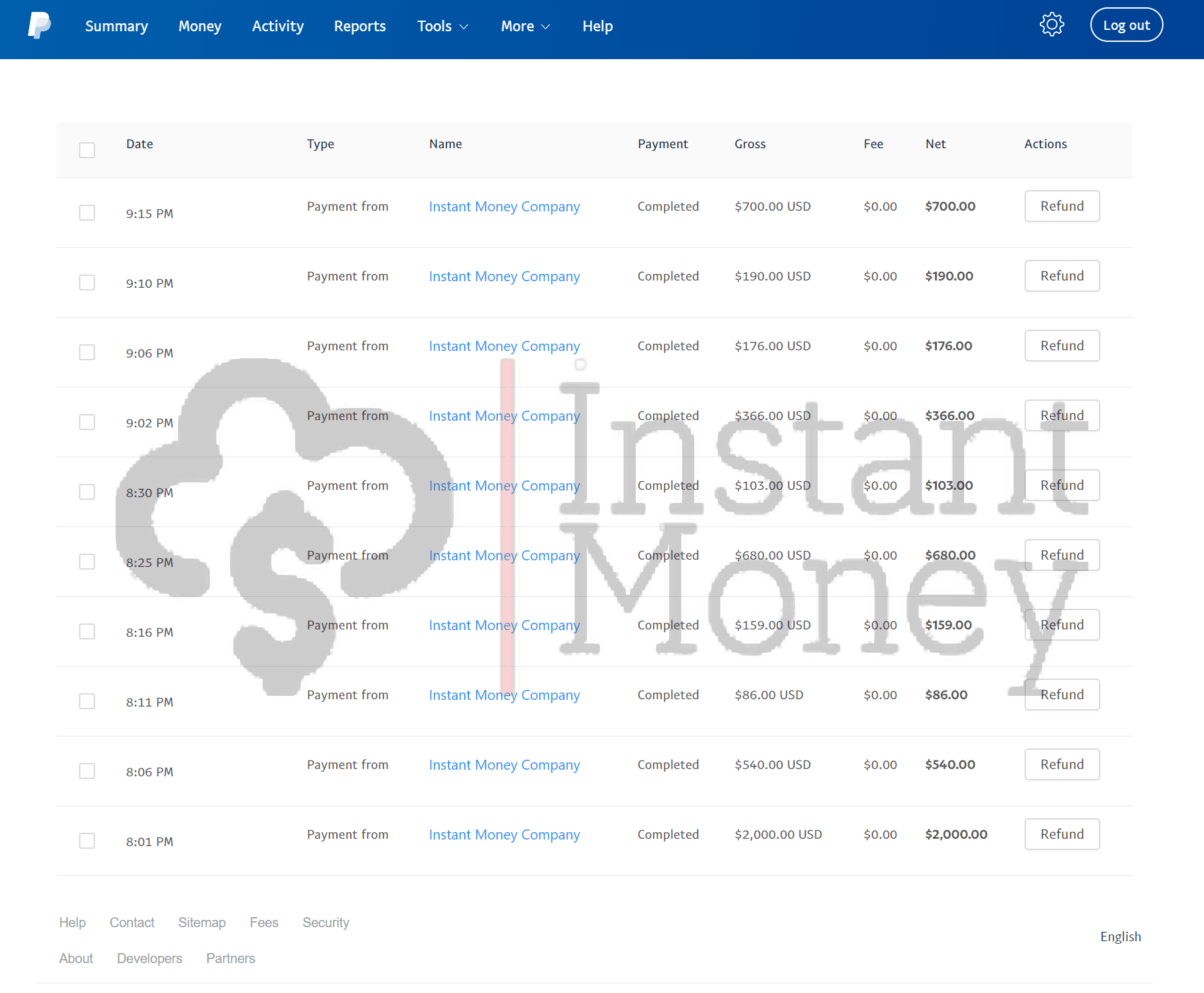Click the Fee column header
1204x993 pixels.
click(x=873, y=144)
